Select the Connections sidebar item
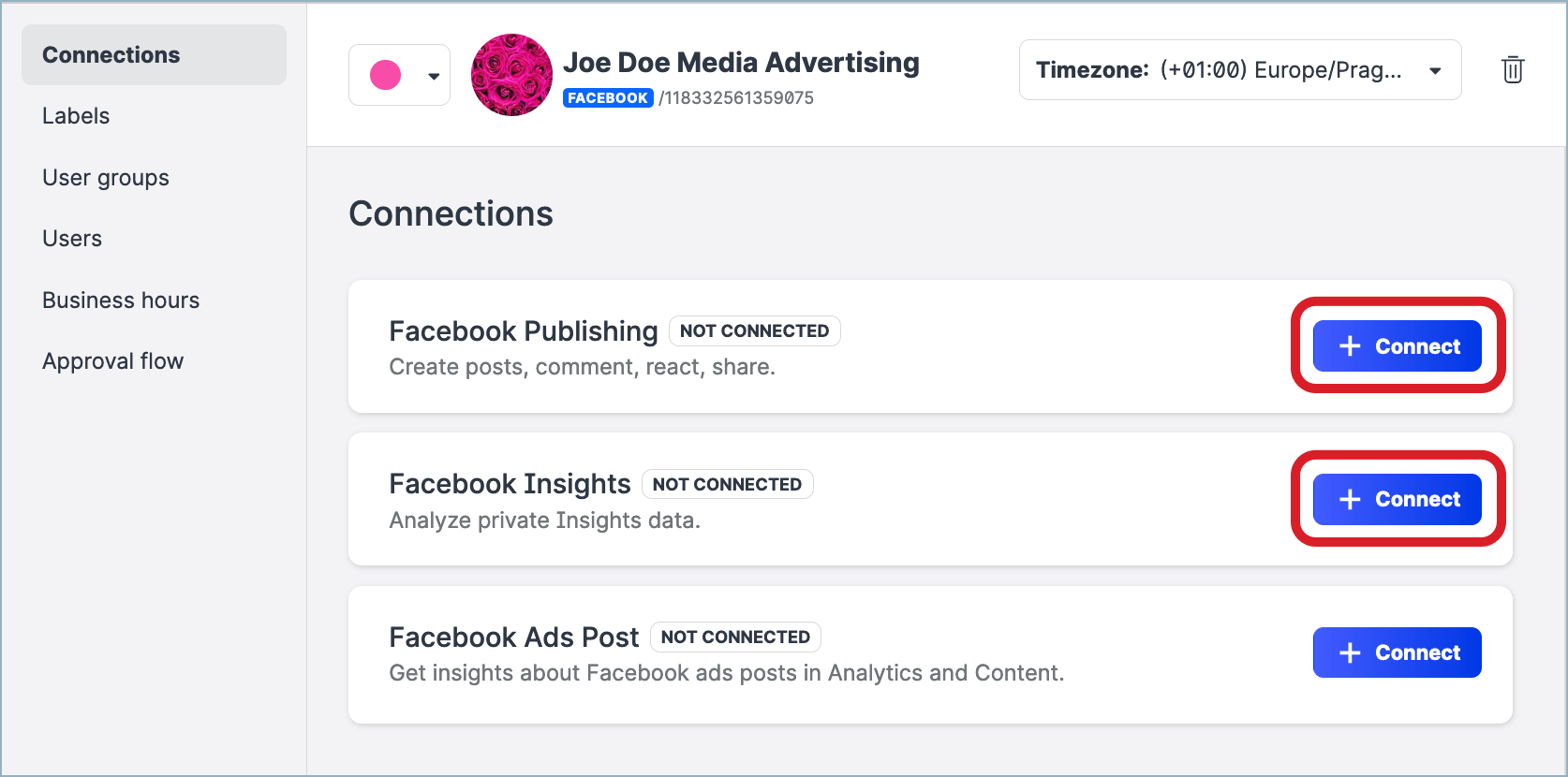 (x=111, y=54)
